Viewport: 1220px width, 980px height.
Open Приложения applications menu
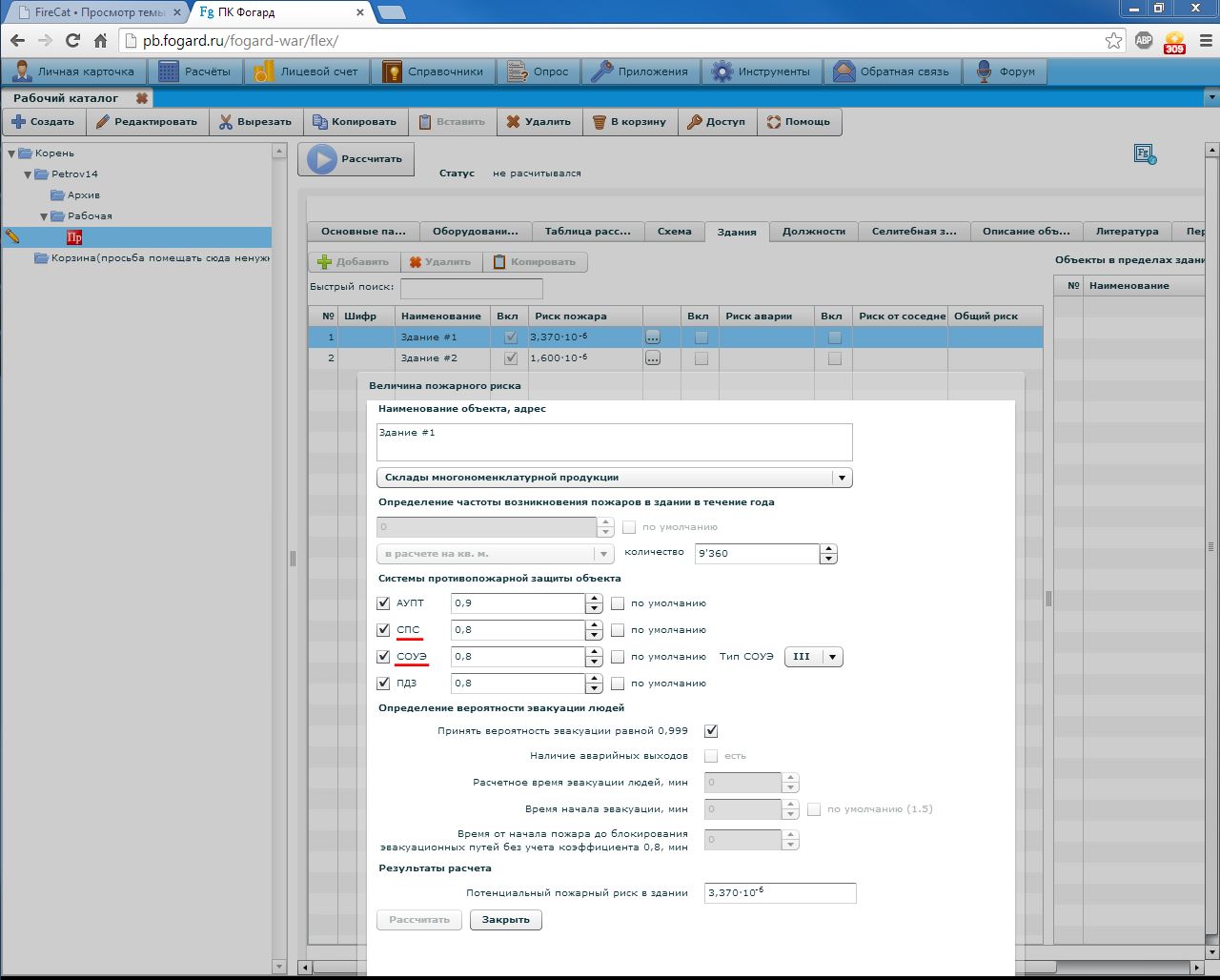click(640, 71)
